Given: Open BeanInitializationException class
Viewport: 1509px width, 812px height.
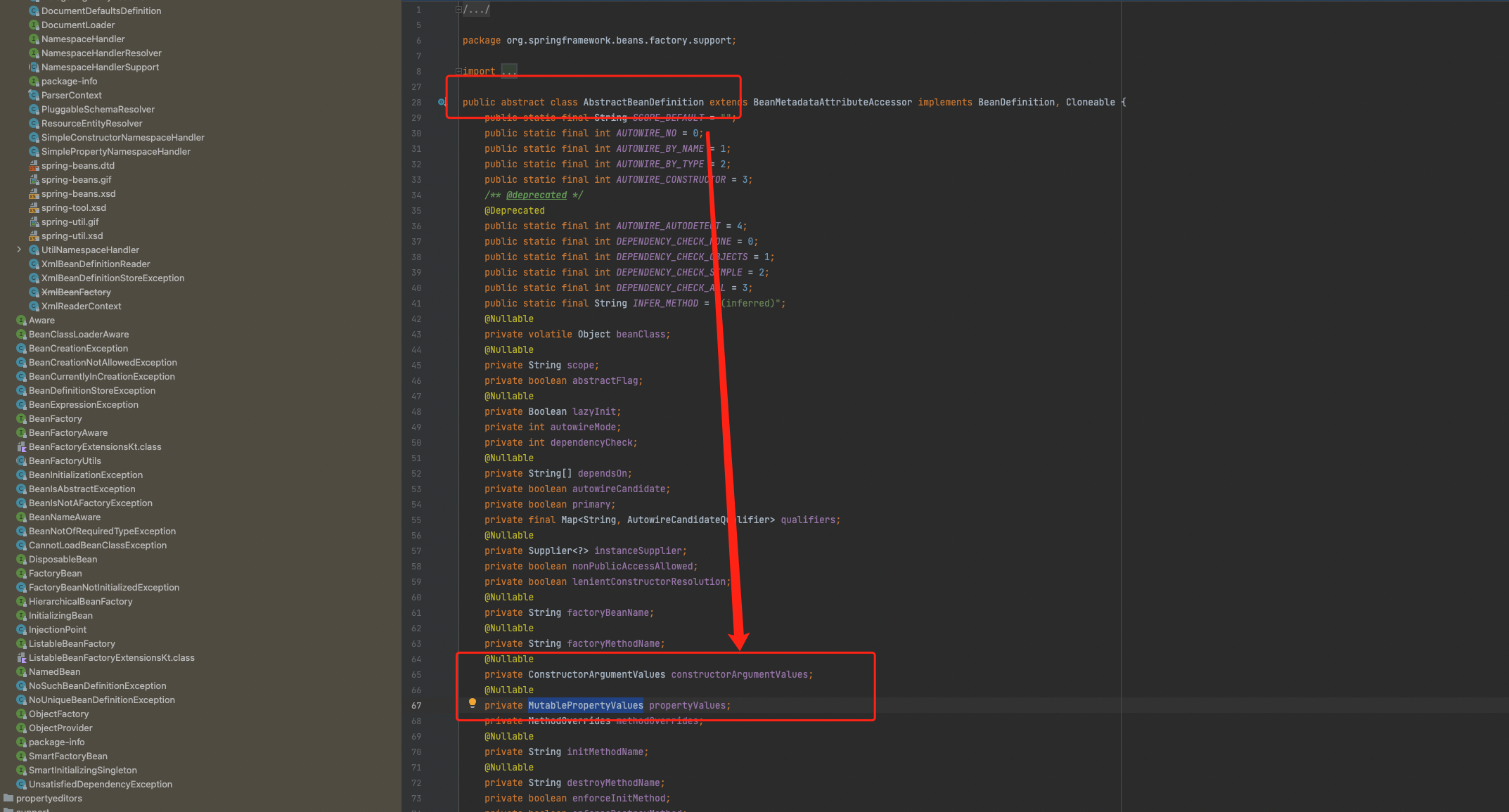Looking at the screenshot, I should 86,475.
